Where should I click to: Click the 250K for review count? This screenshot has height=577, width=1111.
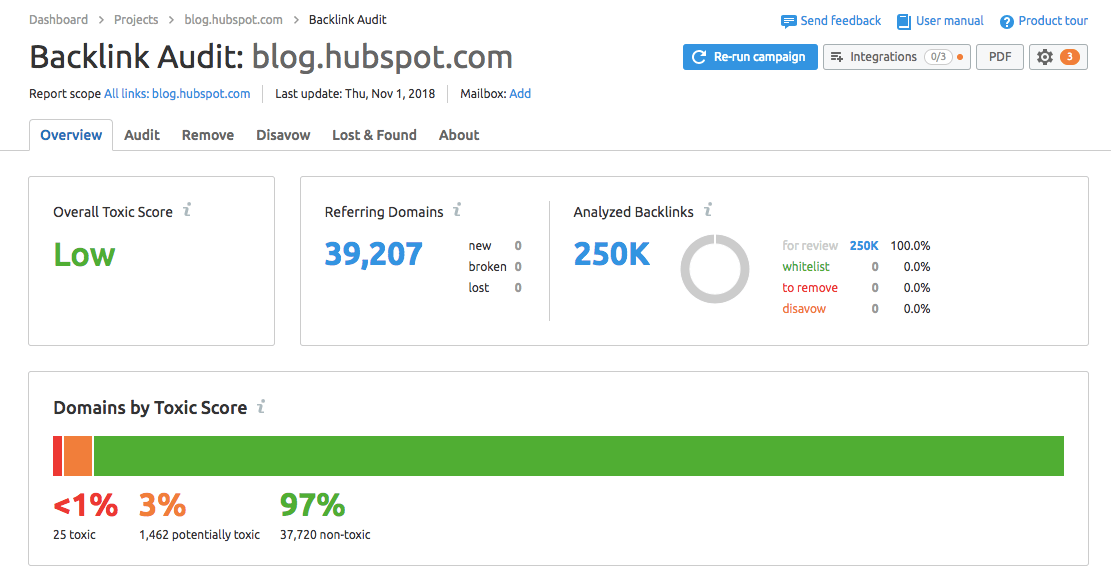pos(863,246)
